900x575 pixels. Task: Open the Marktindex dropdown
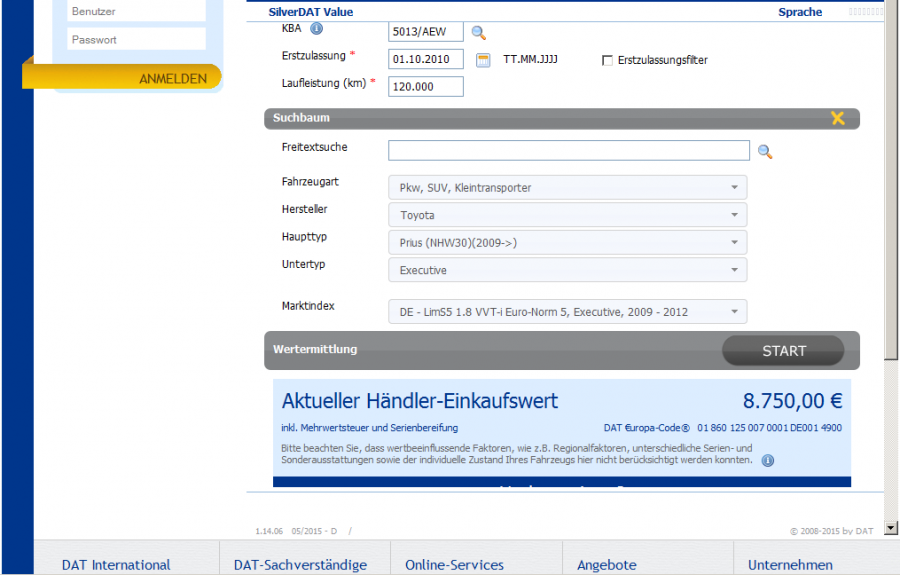(x=567, y=312)
